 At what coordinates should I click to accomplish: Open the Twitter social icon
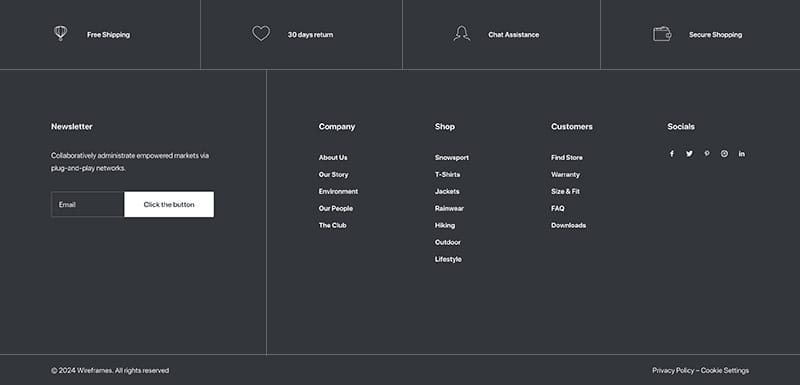coord(689,154)
